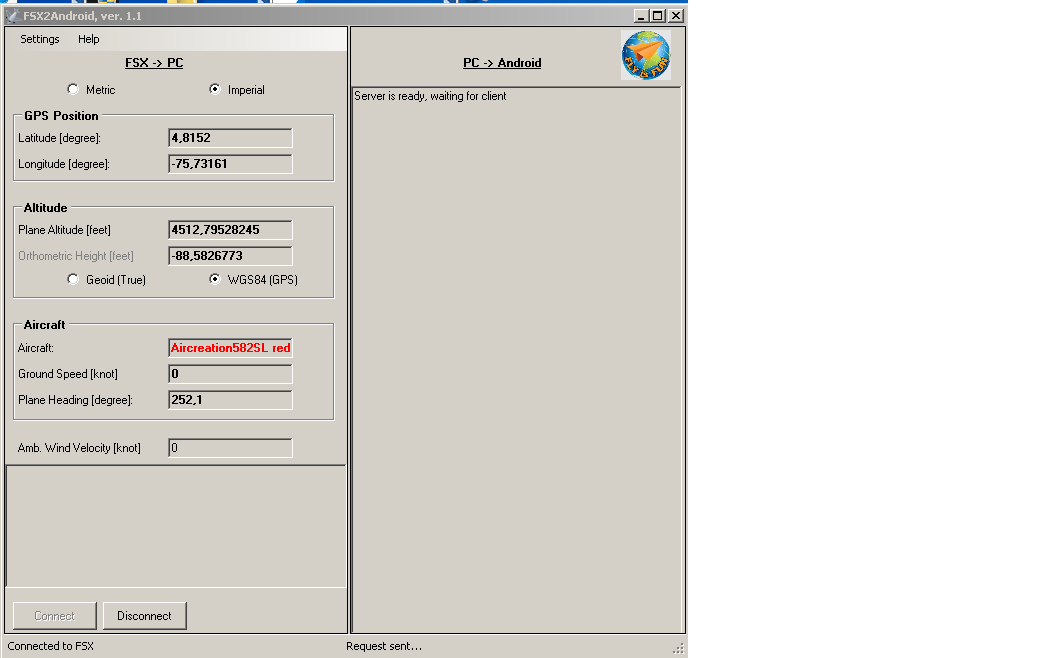Click the 'Orthometric Height [feet]' label

pos(76,256)
